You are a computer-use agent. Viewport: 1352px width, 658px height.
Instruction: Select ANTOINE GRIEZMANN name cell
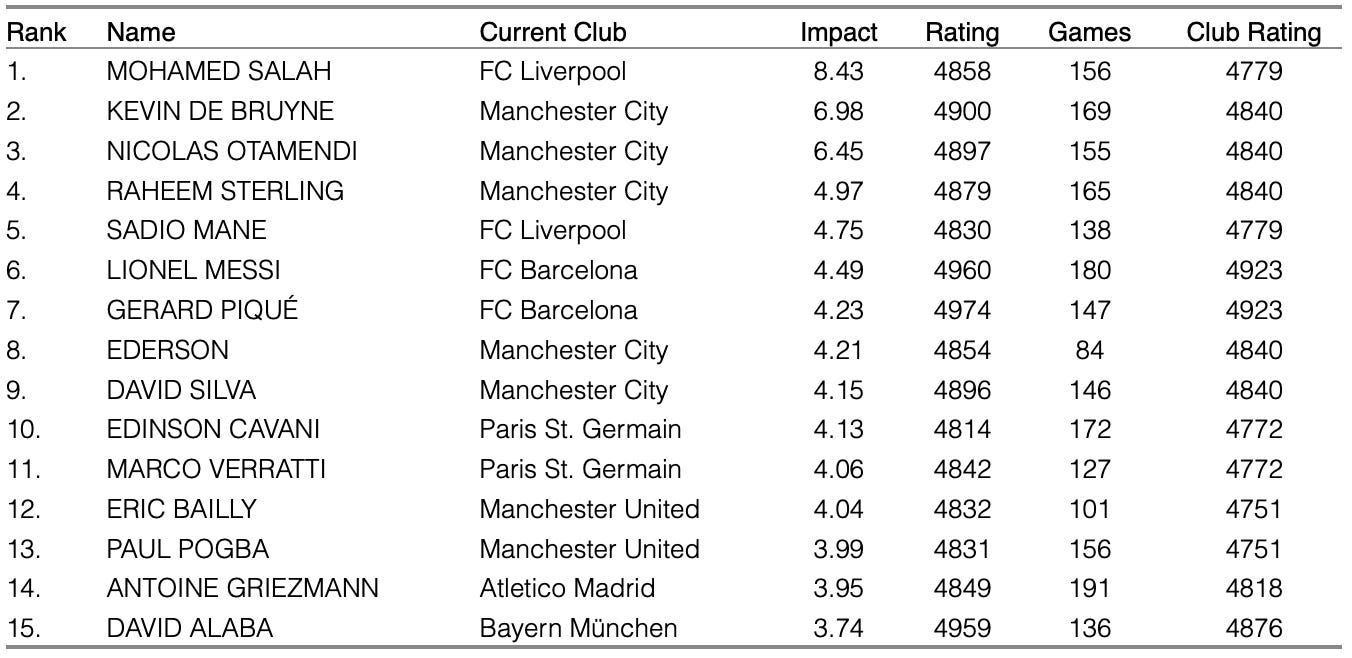242,588
